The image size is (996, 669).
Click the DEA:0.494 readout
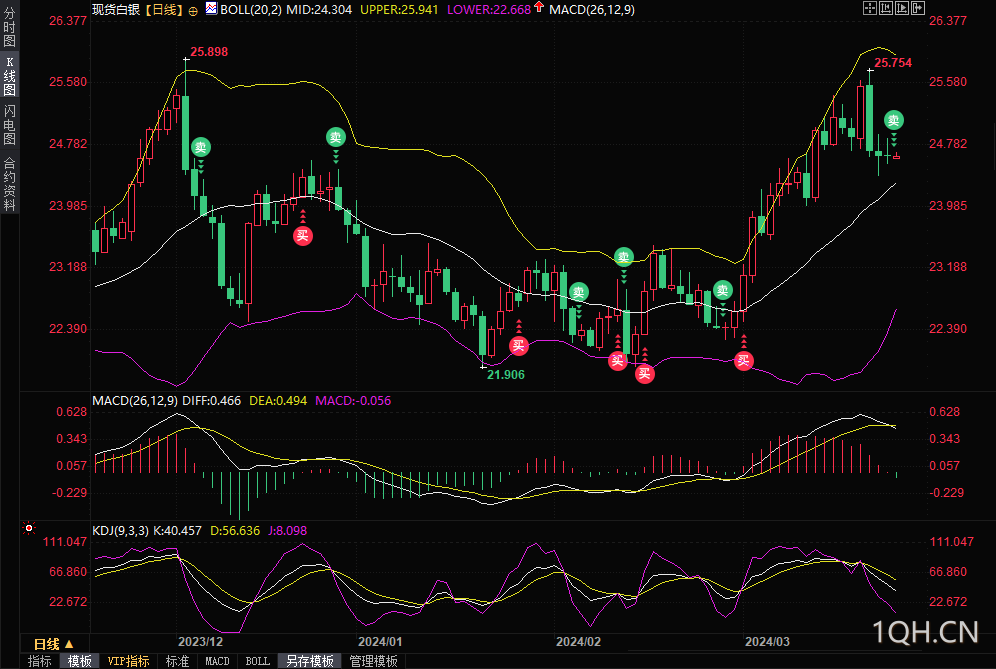278,401
